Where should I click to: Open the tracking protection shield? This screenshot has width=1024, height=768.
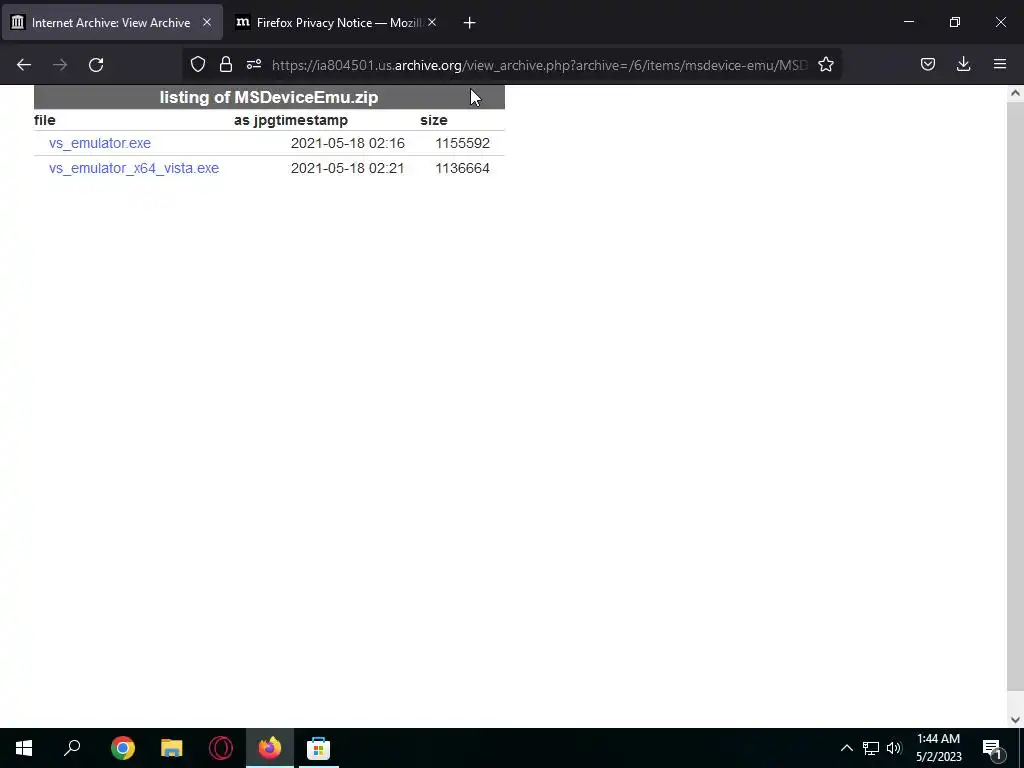pos(198,64)
